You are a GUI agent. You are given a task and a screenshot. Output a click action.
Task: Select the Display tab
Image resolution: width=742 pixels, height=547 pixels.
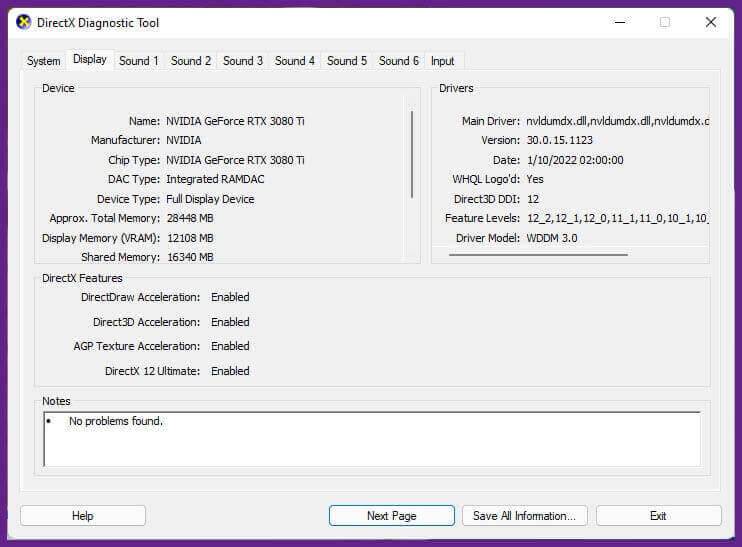89,60
